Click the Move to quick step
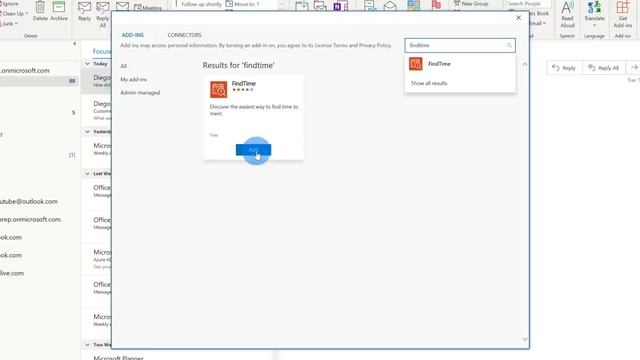Viewport: 640px width, 360px height. [243, 4]
